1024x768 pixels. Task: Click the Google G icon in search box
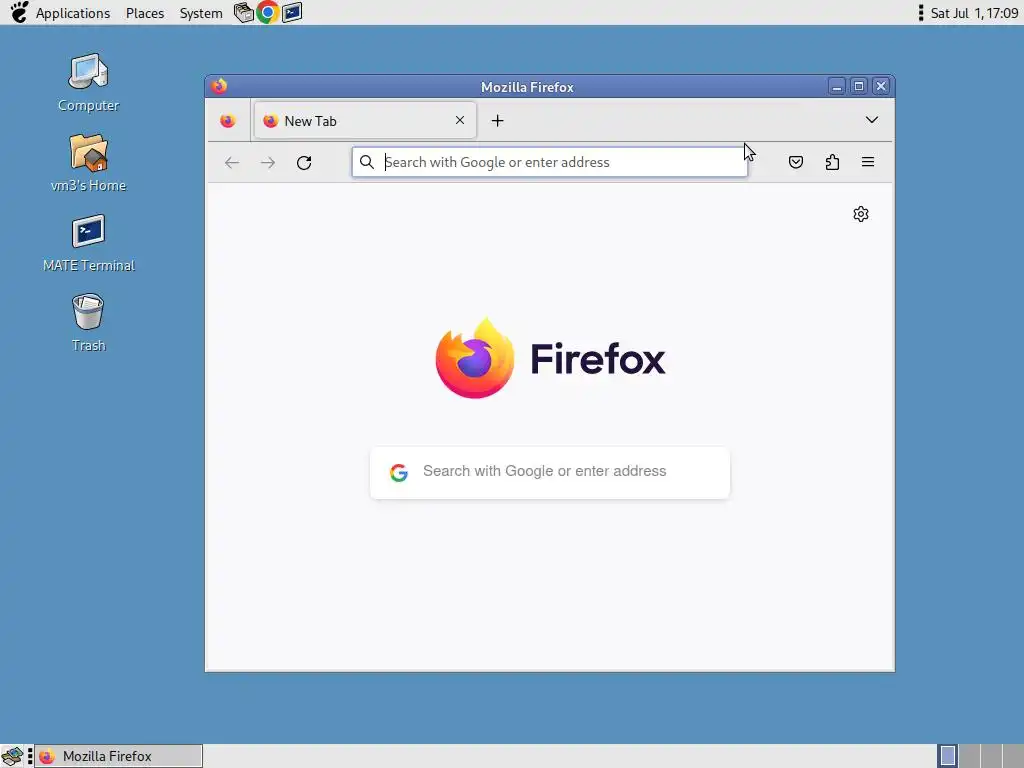pyautogui.click(x=398, y=472)
